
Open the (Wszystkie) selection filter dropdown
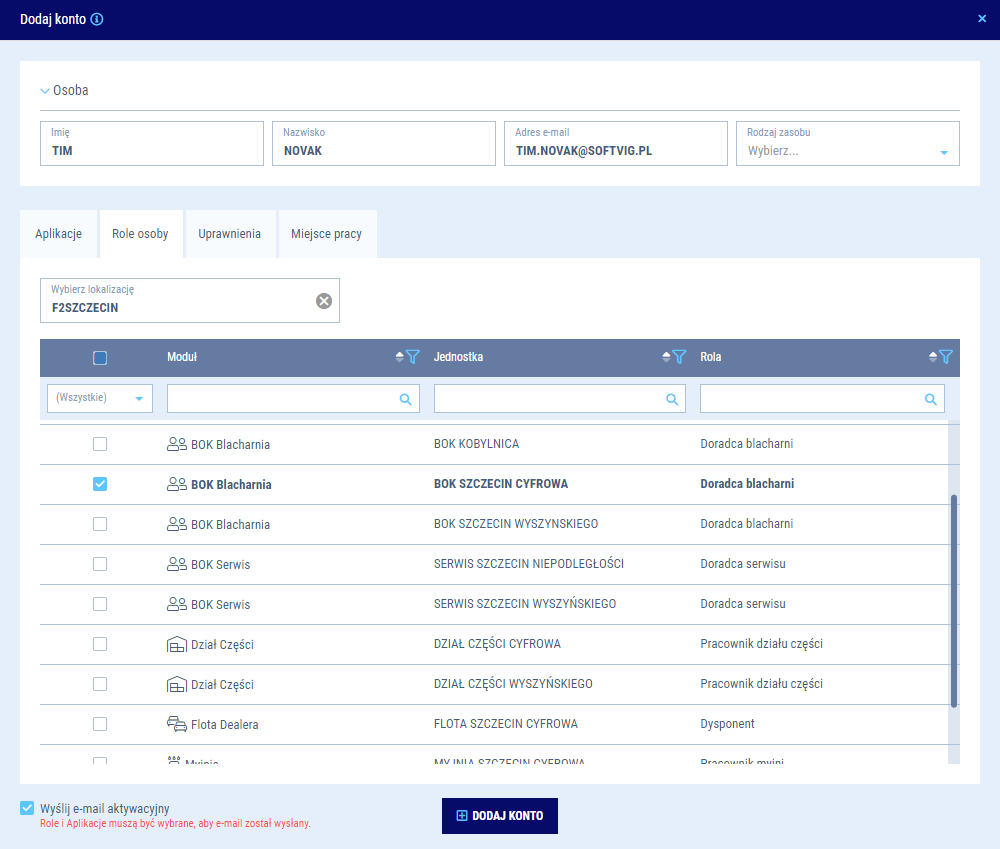(x=99, y=398)
